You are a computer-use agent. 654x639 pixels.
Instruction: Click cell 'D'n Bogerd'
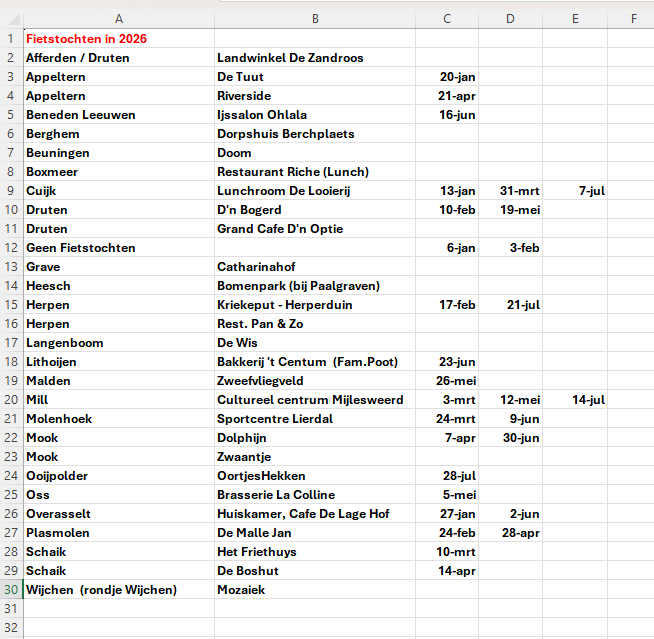click(315, 209)
